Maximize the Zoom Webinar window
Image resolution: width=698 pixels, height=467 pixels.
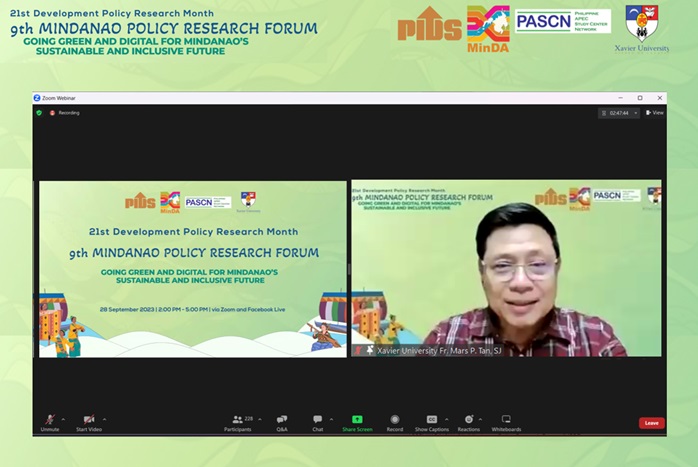pos(640,97)
